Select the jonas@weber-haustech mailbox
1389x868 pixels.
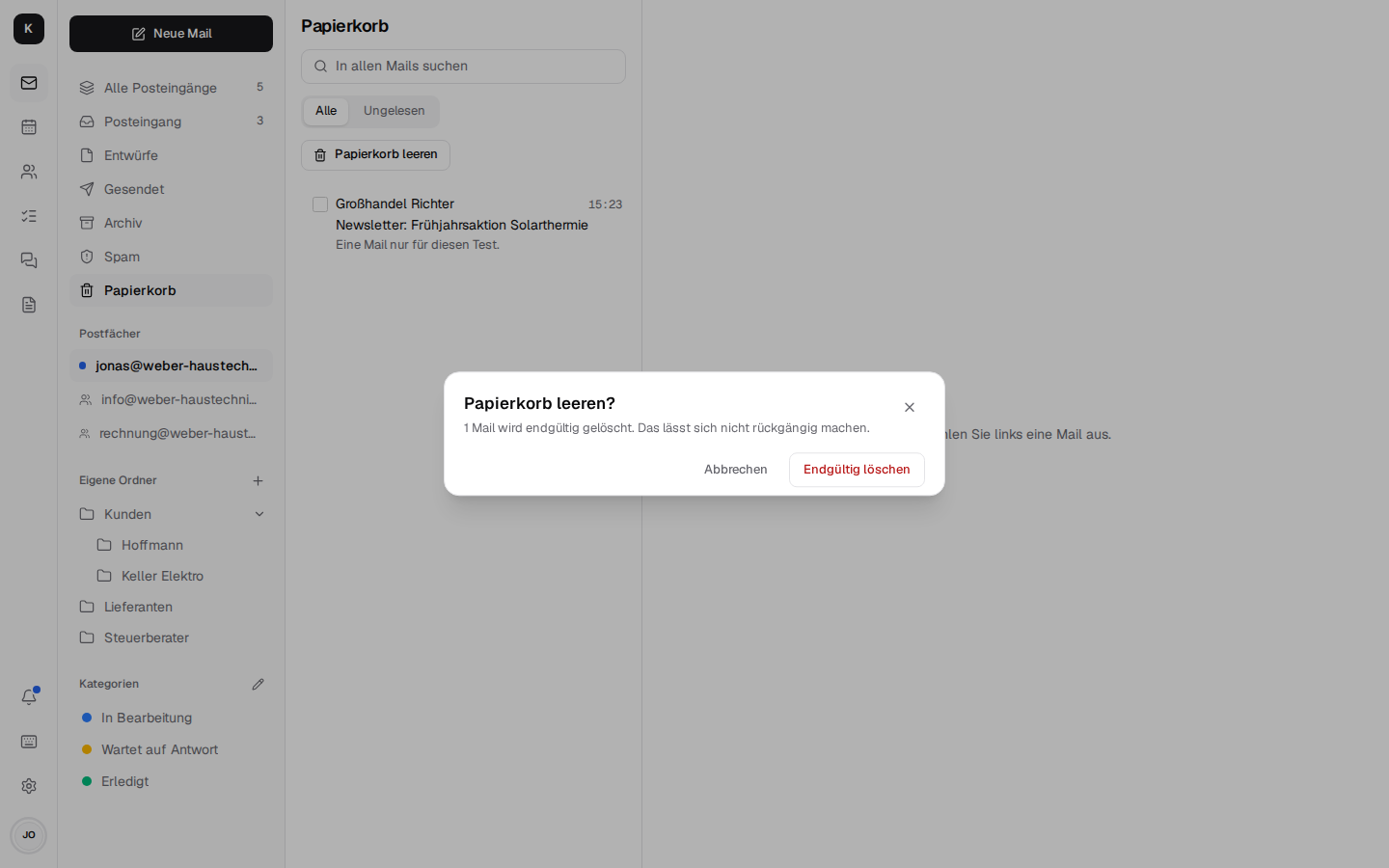tap(171, 366)
